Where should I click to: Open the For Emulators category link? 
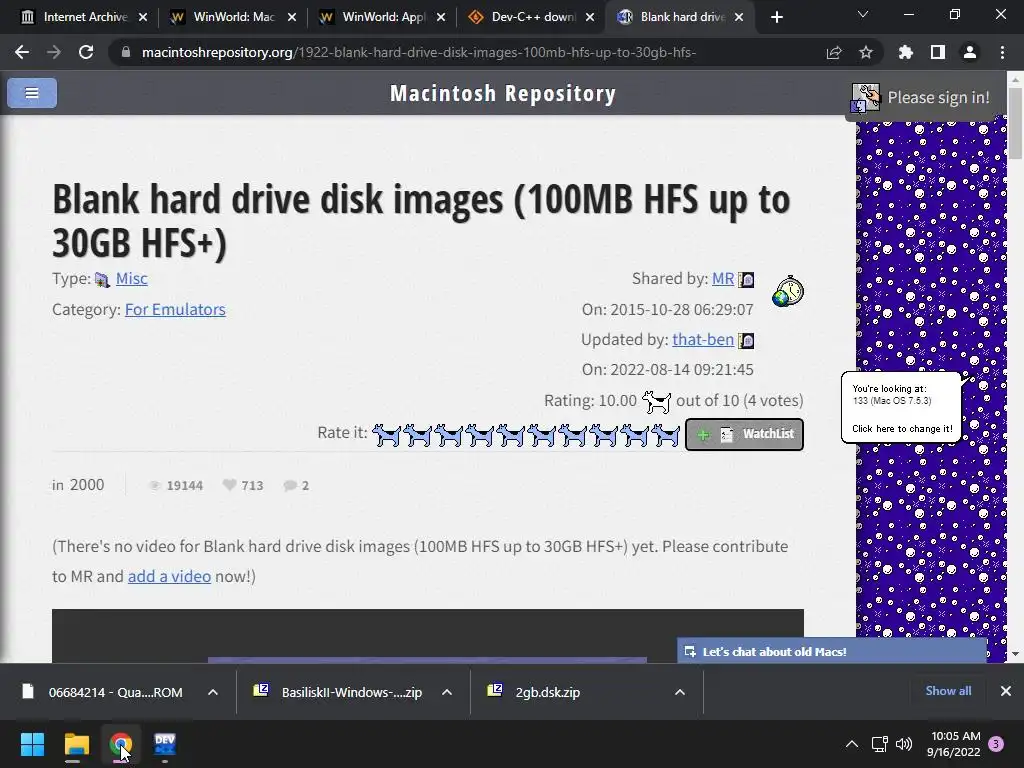pos(175,310)
